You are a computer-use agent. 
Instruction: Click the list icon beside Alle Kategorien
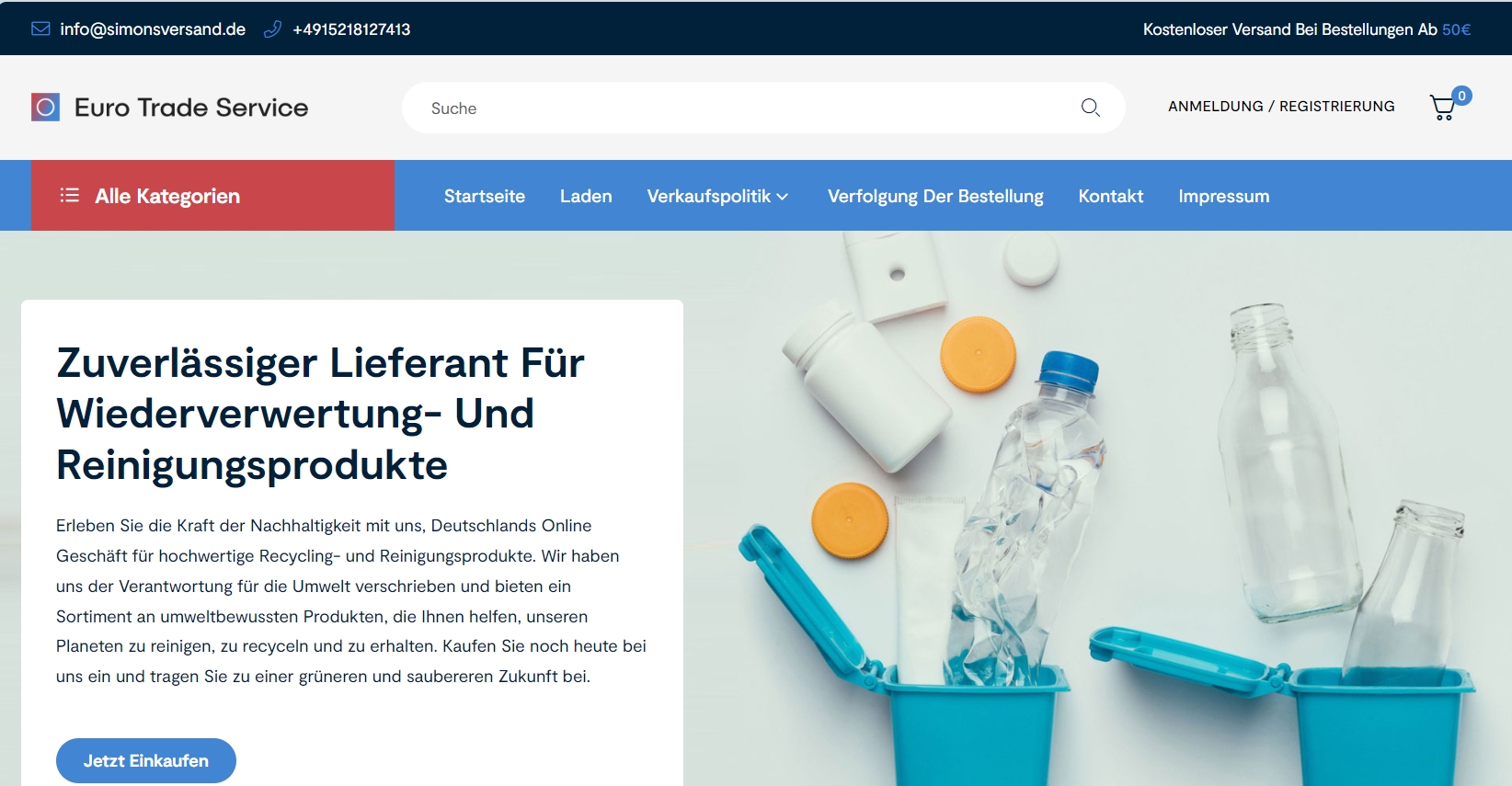(70, 195)
